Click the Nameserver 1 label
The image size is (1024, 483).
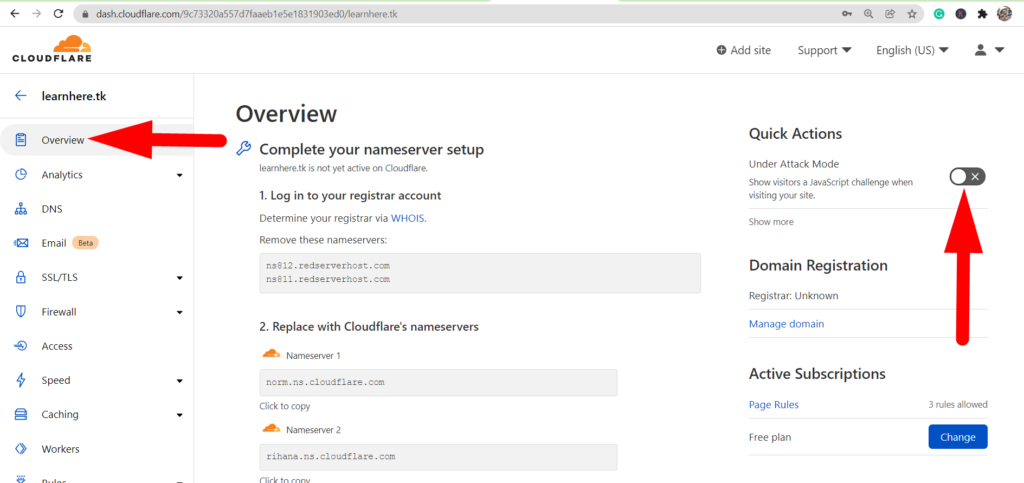point(313,356)
